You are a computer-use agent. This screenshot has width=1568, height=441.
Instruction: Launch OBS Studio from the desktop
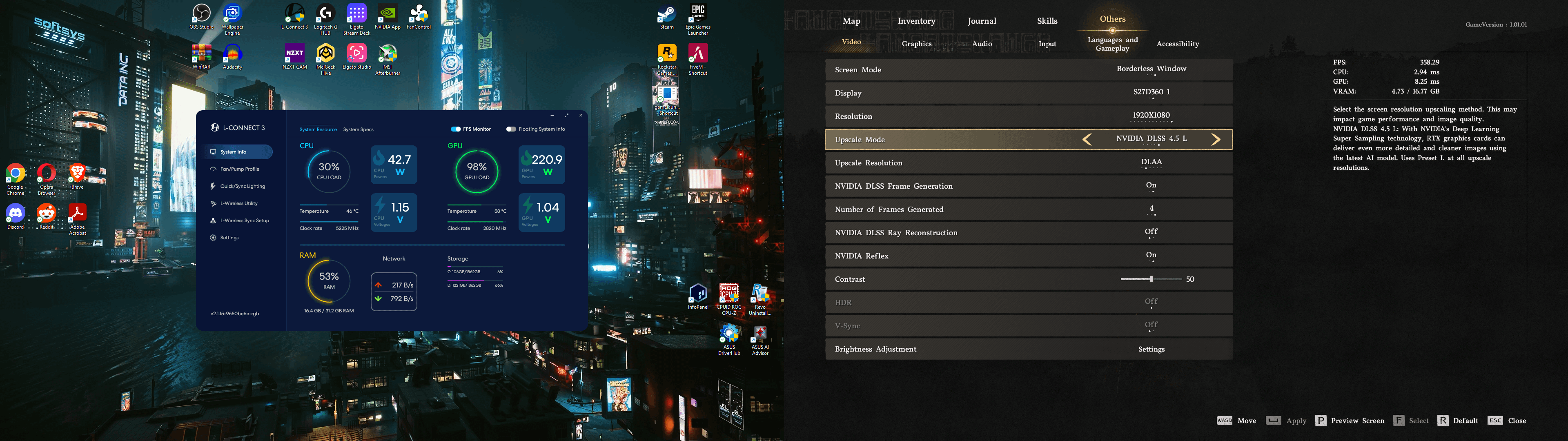pyautogui.click(x=201, y=13)
